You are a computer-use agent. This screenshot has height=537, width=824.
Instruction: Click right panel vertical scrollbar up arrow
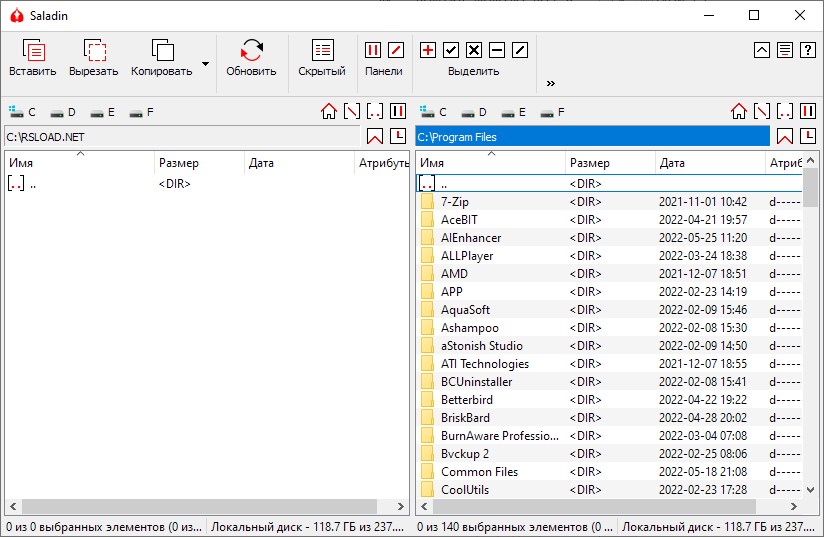pyautogui.click(x=810, y=160)
